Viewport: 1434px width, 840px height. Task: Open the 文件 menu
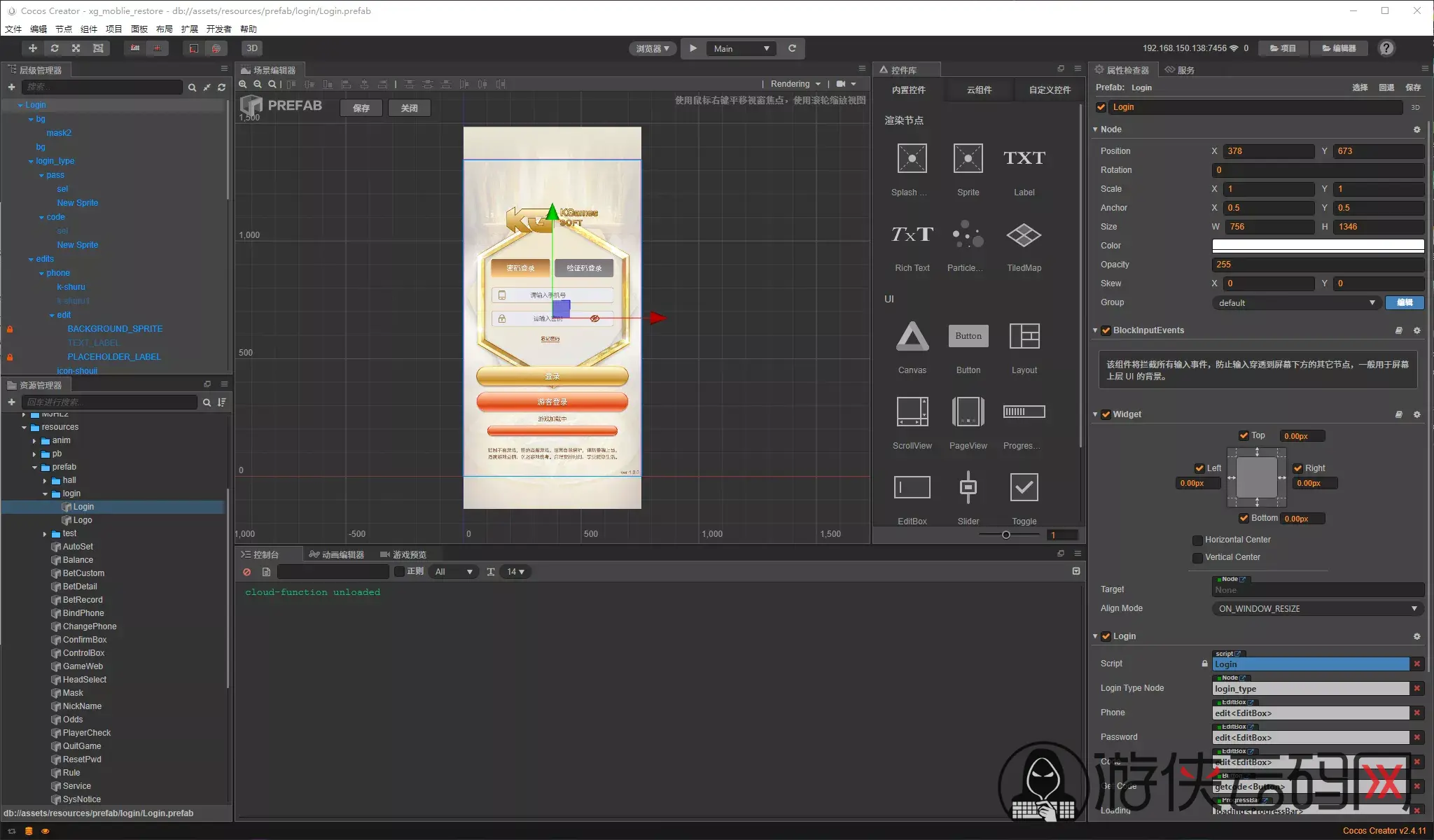[x=13, y=29]
